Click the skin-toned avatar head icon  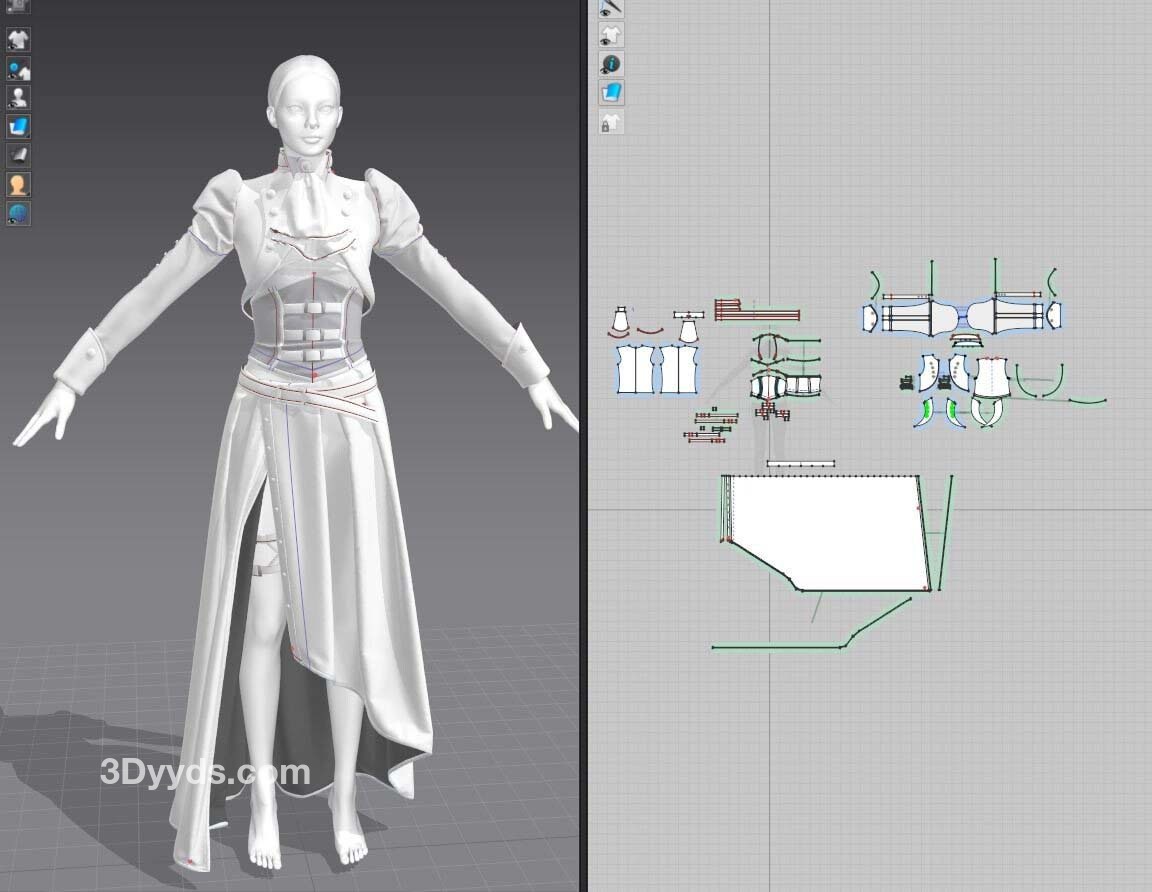(x=18, y=184)
